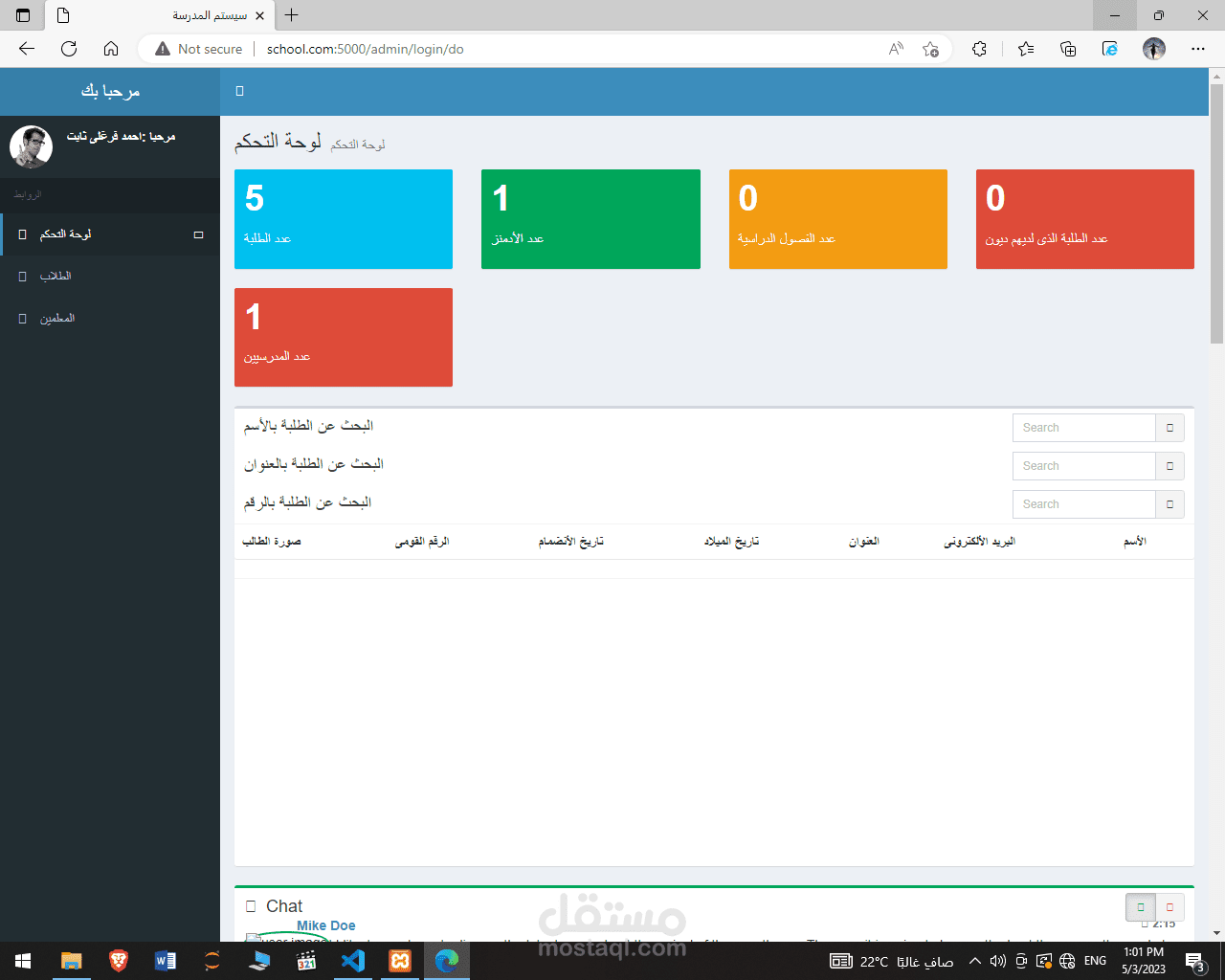Image resolution: width=1225 pixels, height=980 pixels.
Task: Click the الأسم column header
Action: (x=1134, y=542)
